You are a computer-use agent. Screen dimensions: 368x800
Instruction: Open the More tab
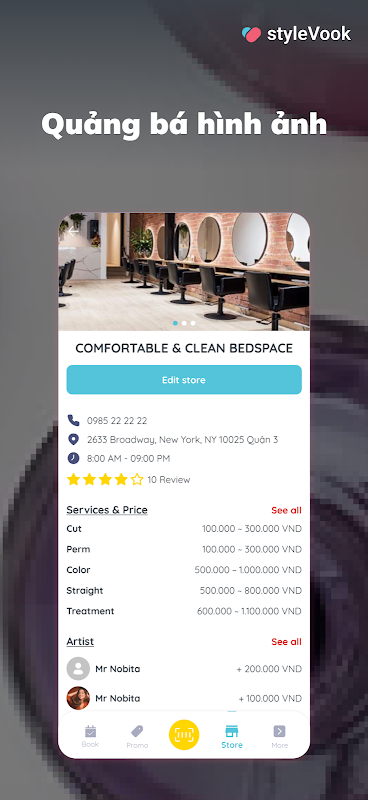point(279,737)
